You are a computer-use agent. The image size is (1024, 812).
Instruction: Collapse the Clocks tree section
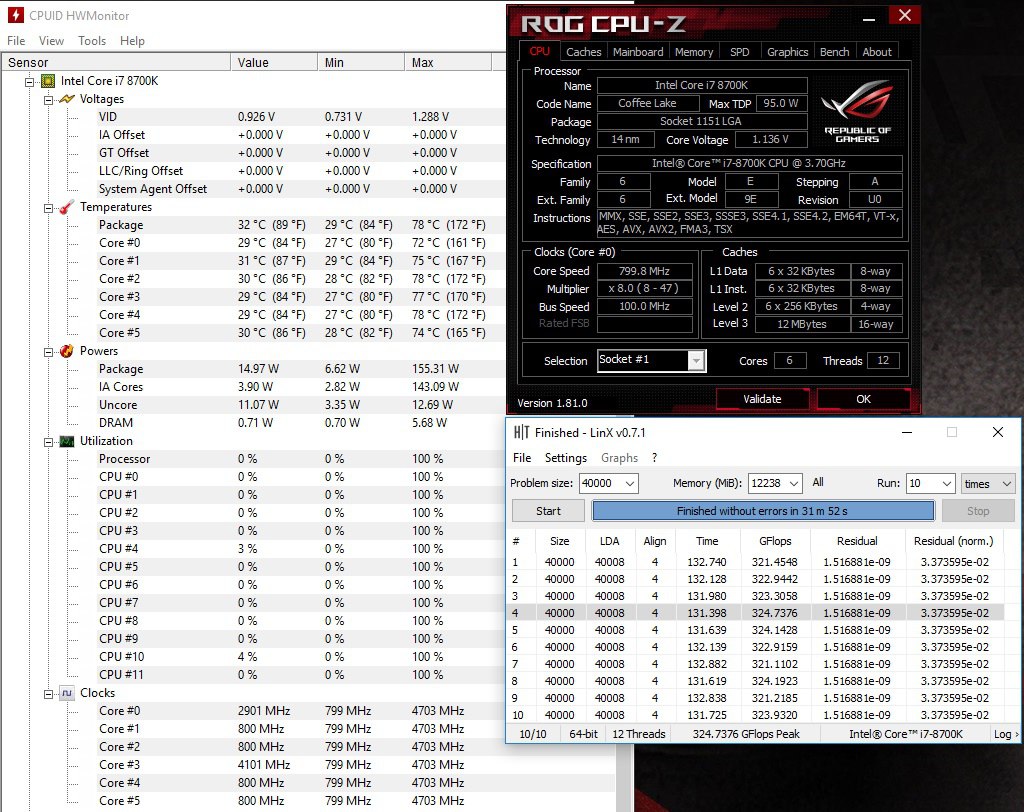(48, 694)
